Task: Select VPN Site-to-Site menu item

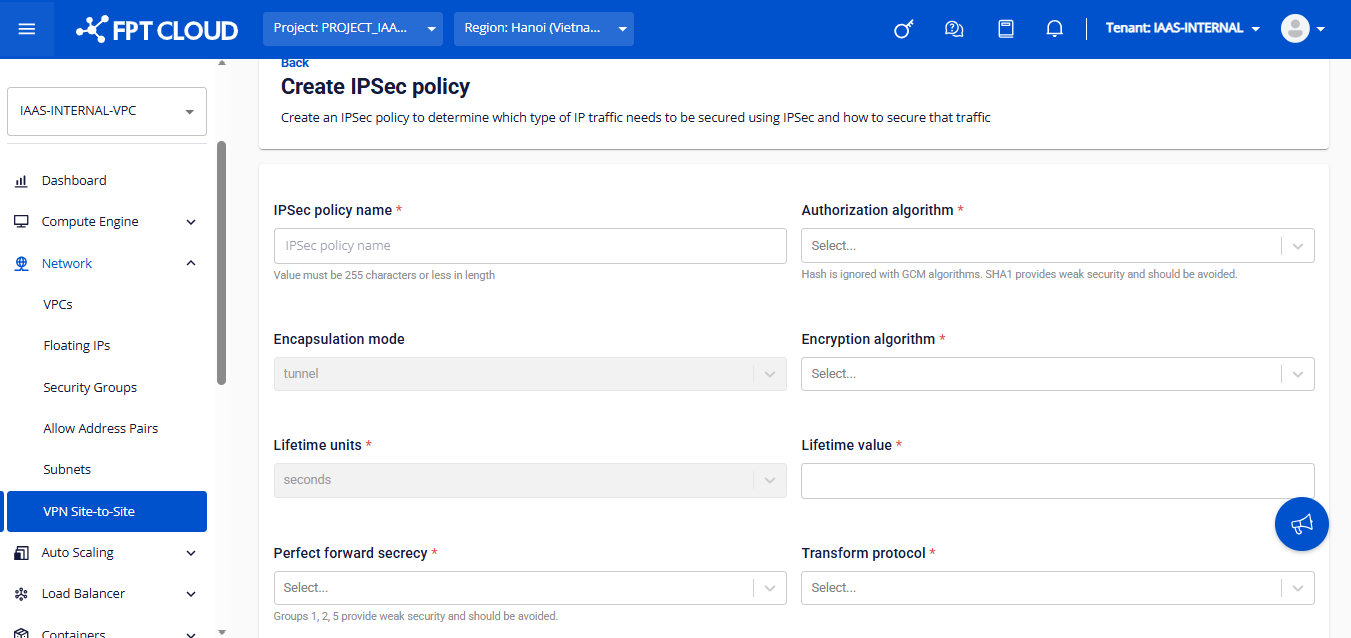Action: tap(107, 511)
